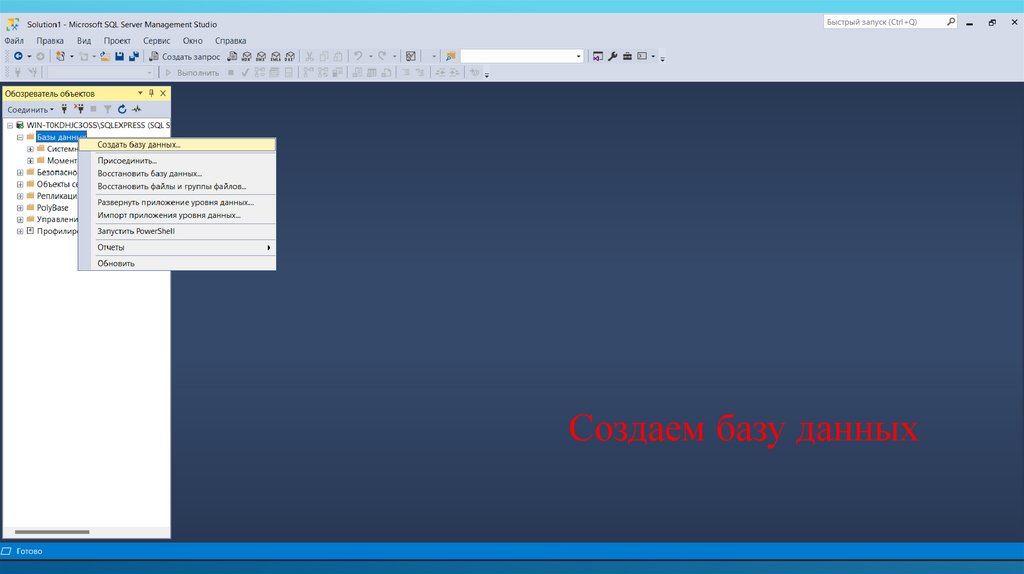Open the Справка menu
This screenshot has height=574, width=1024.
tap(231, 40)
